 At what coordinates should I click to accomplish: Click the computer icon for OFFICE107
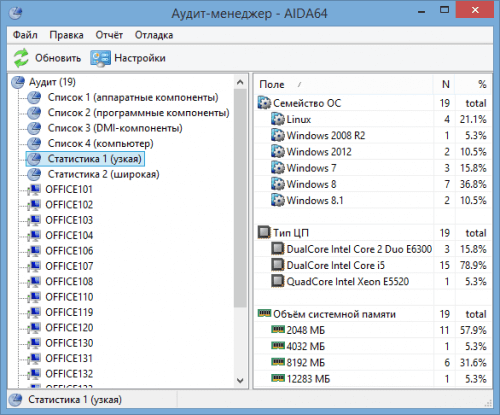coord(34,266)
